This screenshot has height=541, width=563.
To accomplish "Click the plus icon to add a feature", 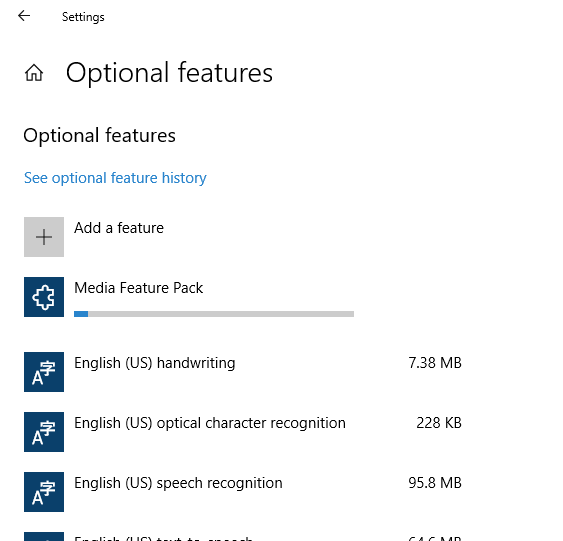I will 44,237.
